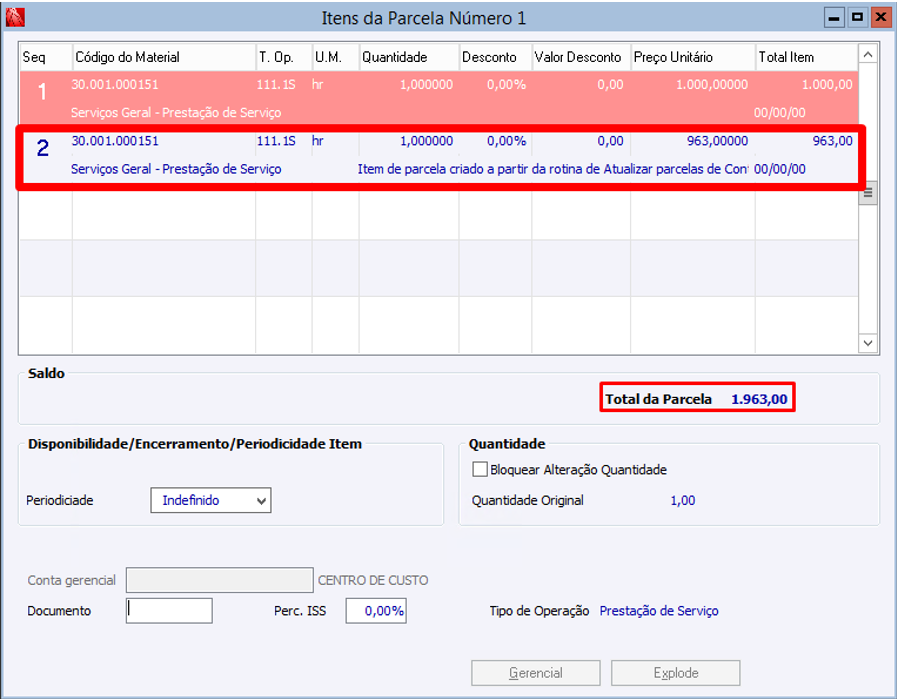Click the Total Item column header
The width and height of the screenshot is (897, 699).
coord(807,57)
